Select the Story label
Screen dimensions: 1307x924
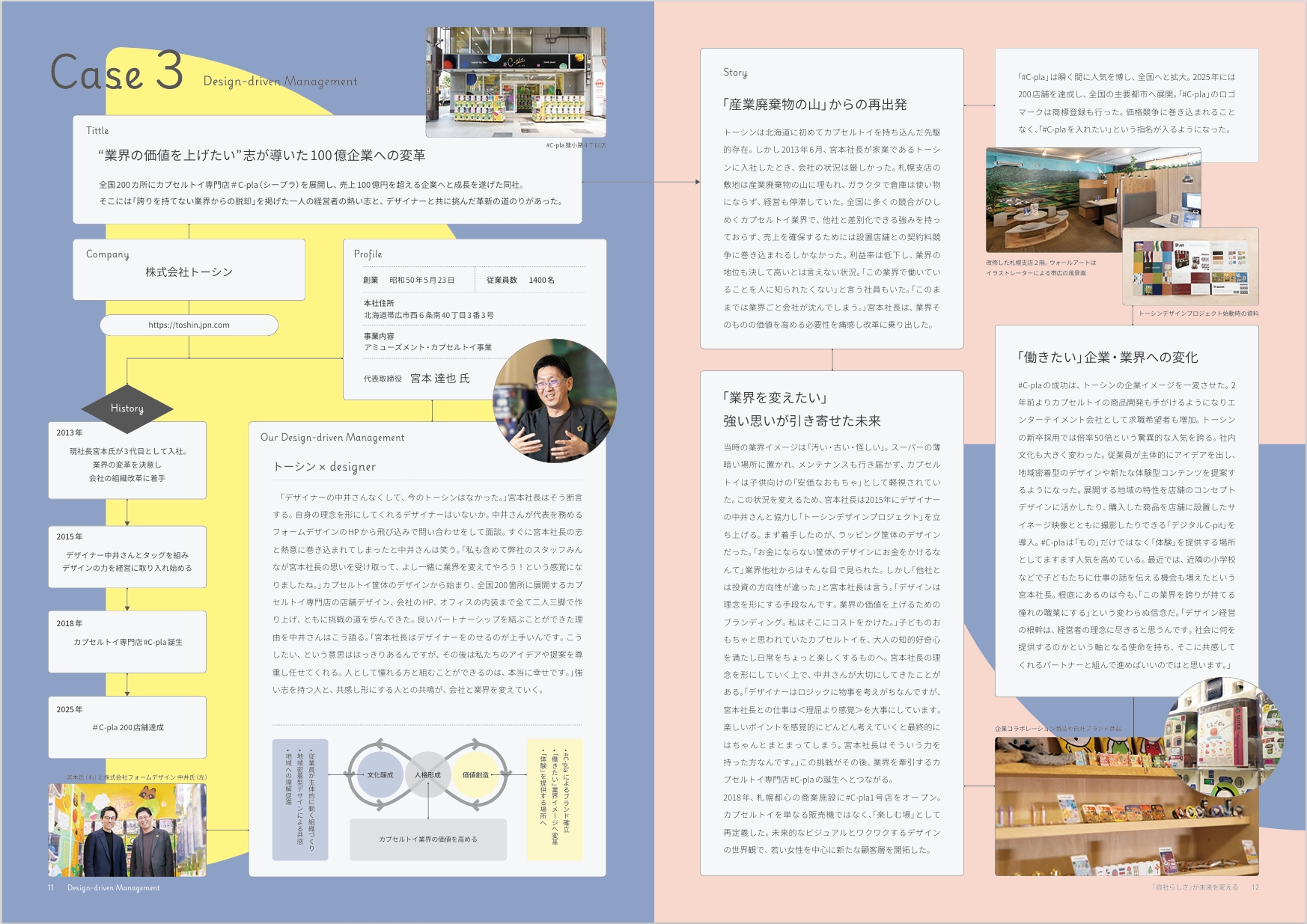[x=735, y=73]
